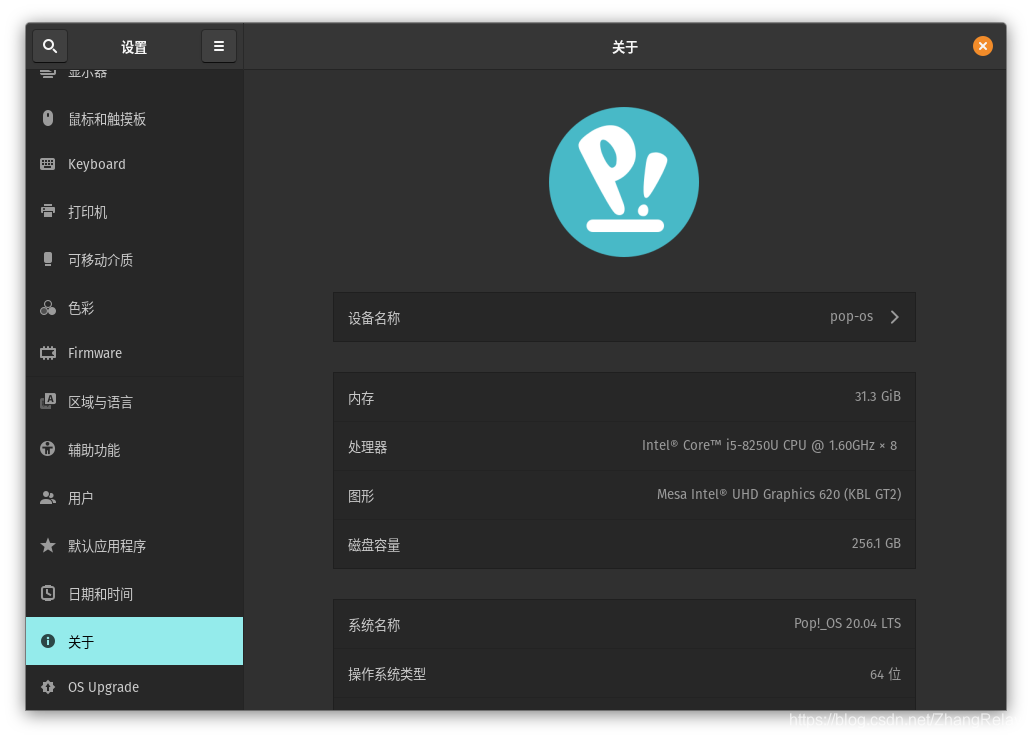
Task: Select 可移动介质 in the sidebar
Action: coord(134,259)
